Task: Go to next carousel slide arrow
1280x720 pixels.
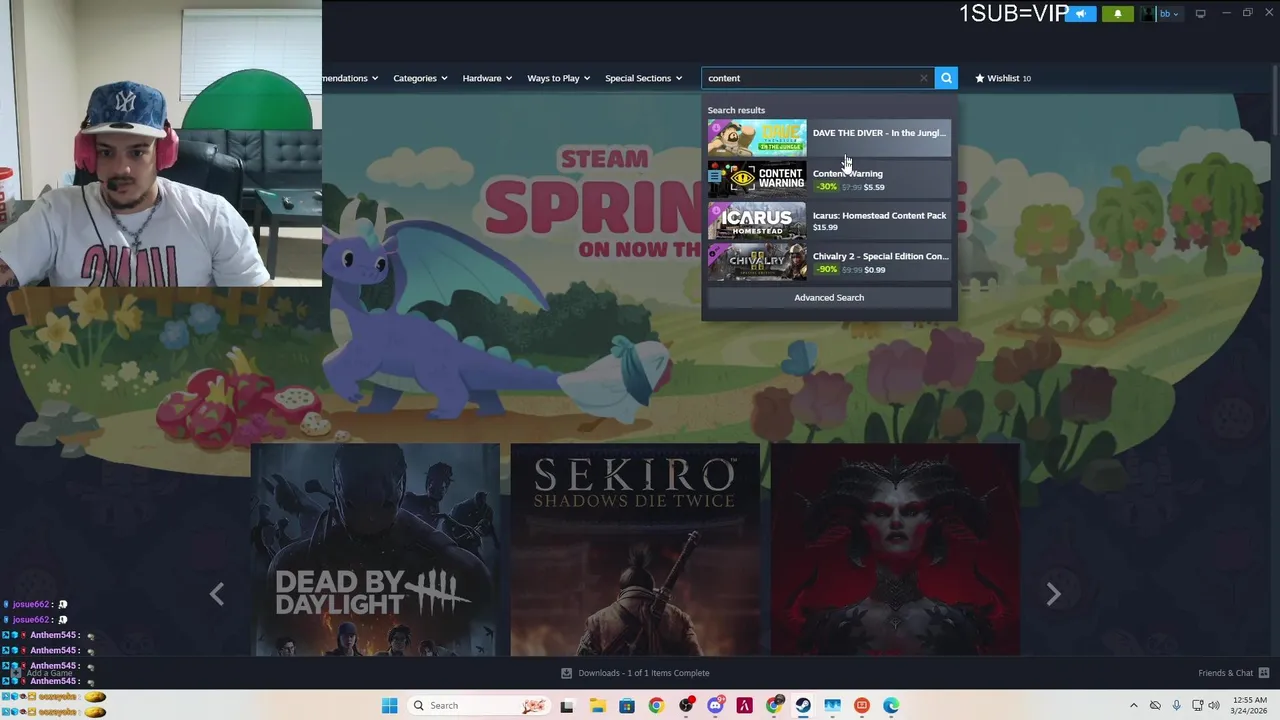Action: point(1053,594)
